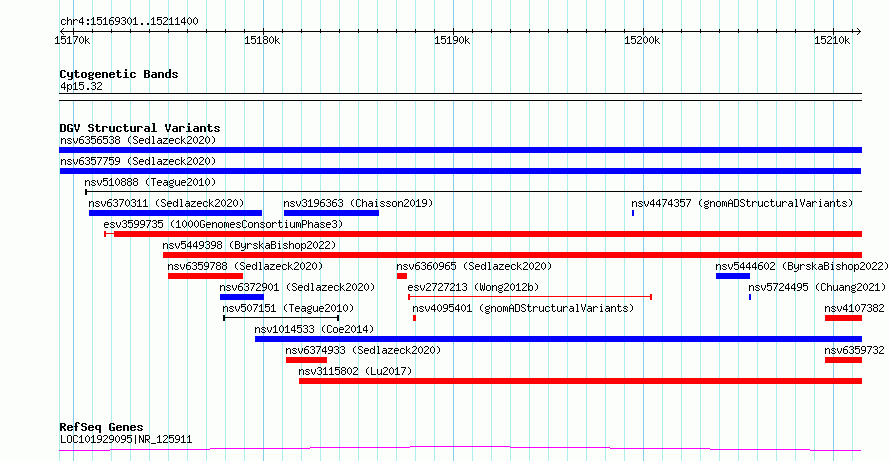Click the nsv5444602 (ByrskaBishop2022) label

pyautogui.click(x=802, y=266)
